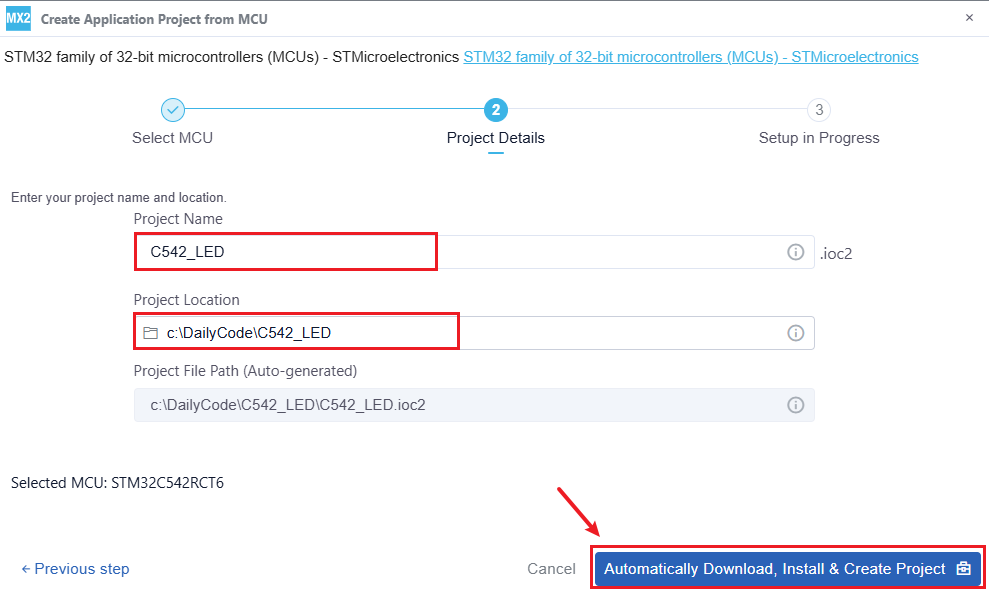The width and height of the screenshot is (989, 593).
Task: Click the Create Application Project from MCU title
Action: tap(154, 20)
